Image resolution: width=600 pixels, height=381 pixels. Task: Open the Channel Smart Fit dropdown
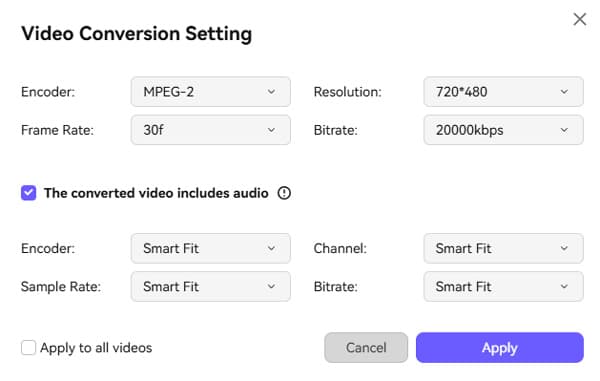pyautogui.click(x=504, y=248)
